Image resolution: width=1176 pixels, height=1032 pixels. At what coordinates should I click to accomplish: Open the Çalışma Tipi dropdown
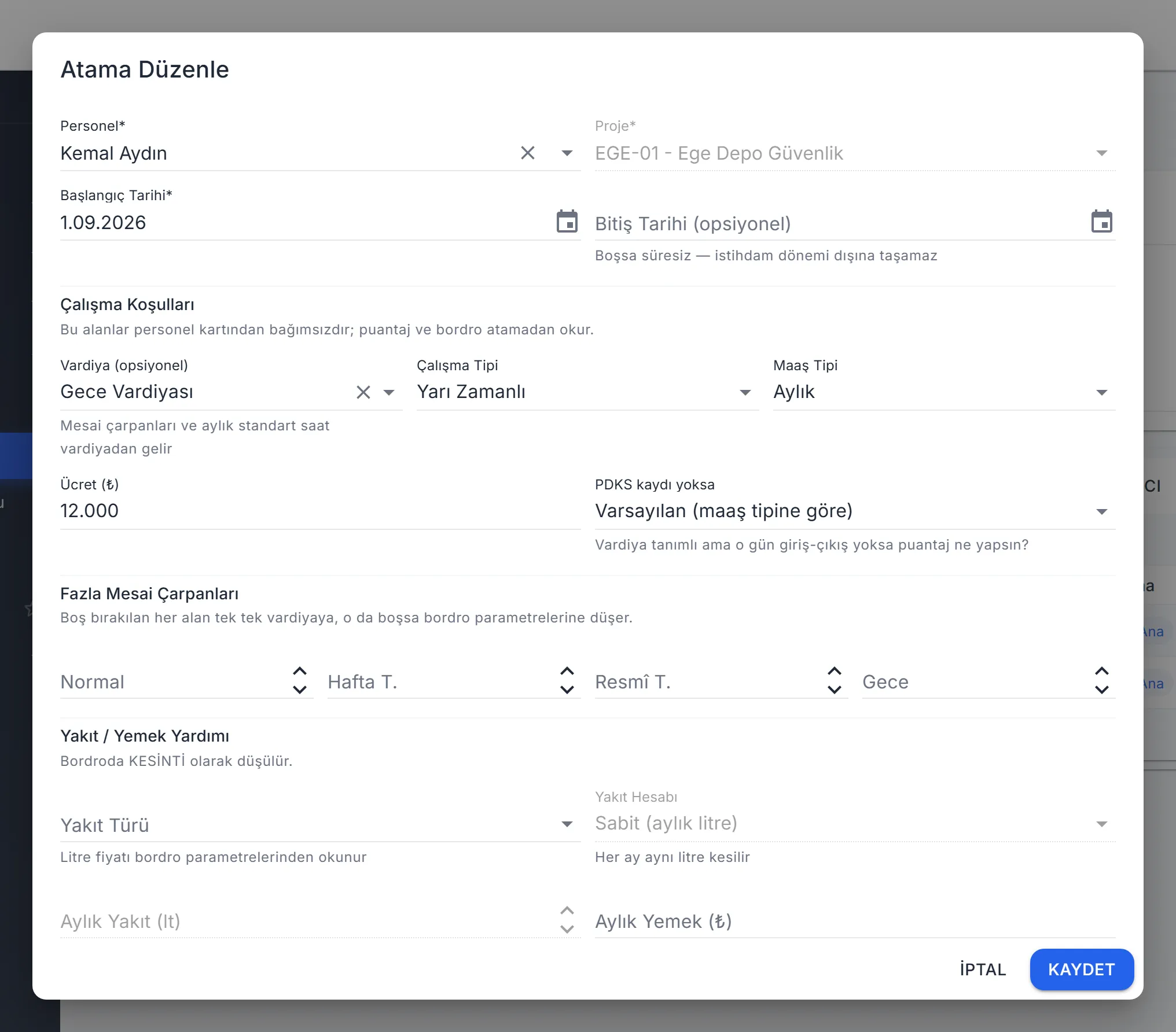(745, 392)
